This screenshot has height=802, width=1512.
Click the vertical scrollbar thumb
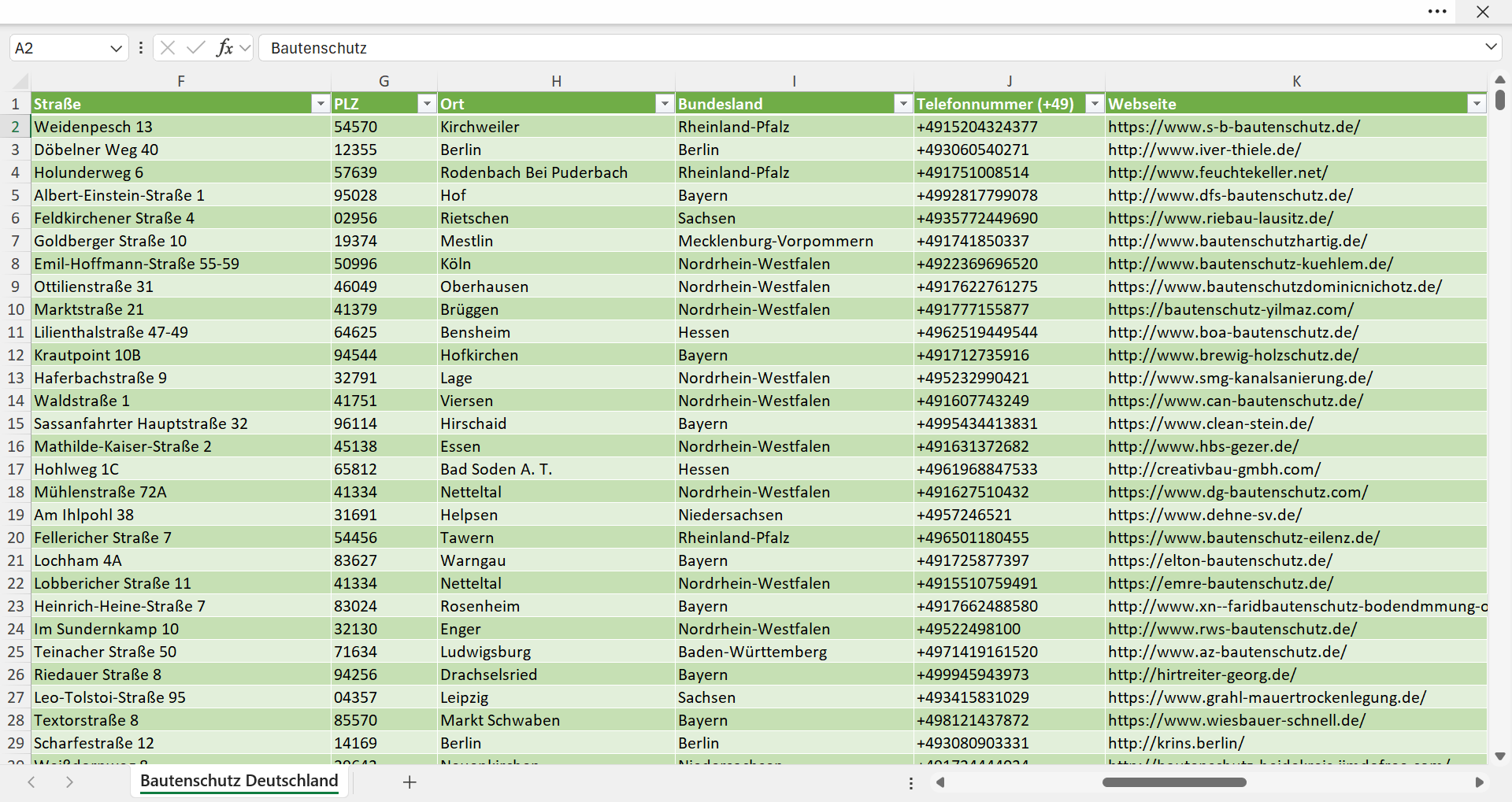coord(1500,100)
